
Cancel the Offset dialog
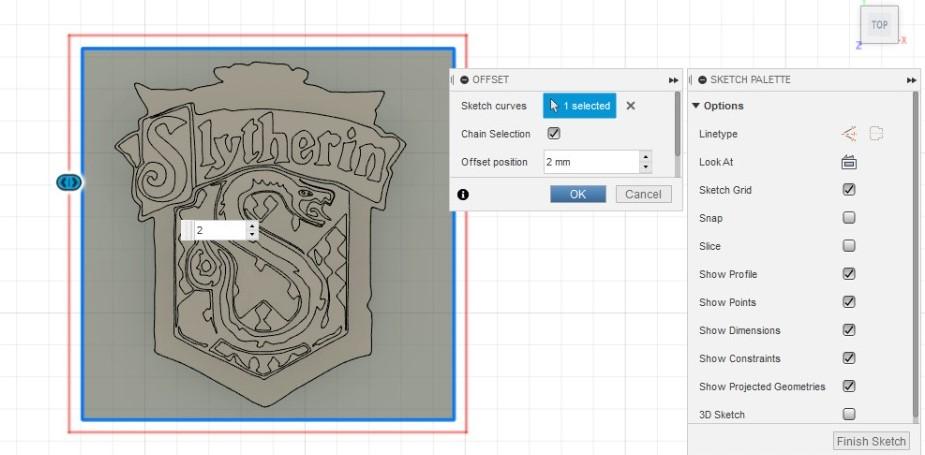click(643, 194)
